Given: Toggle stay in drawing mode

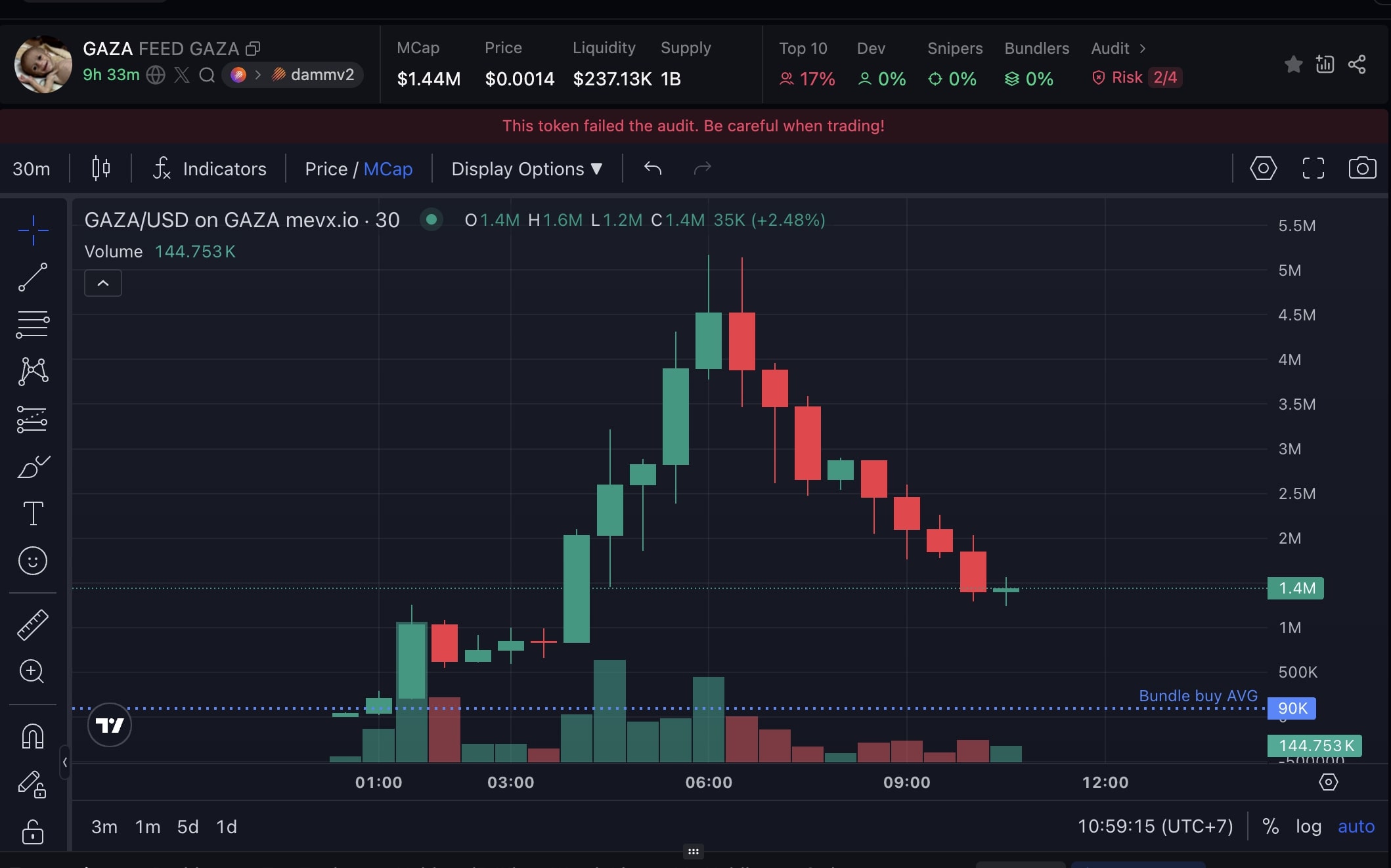Looking at the screenshot, I should [x=33, y=784].
